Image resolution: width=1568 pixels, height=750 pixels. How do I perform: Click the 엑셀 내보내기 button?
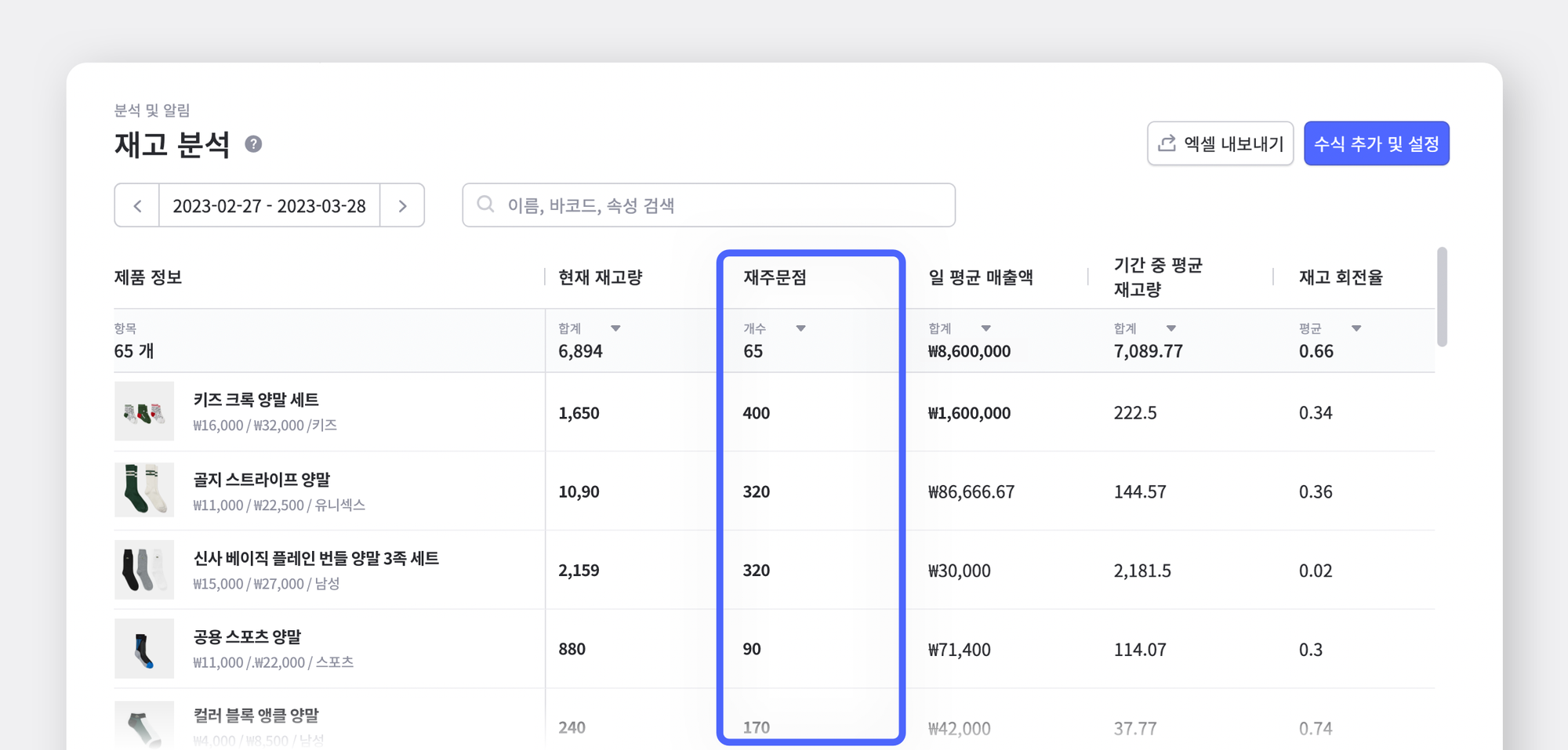click(x=1220, y=143)
